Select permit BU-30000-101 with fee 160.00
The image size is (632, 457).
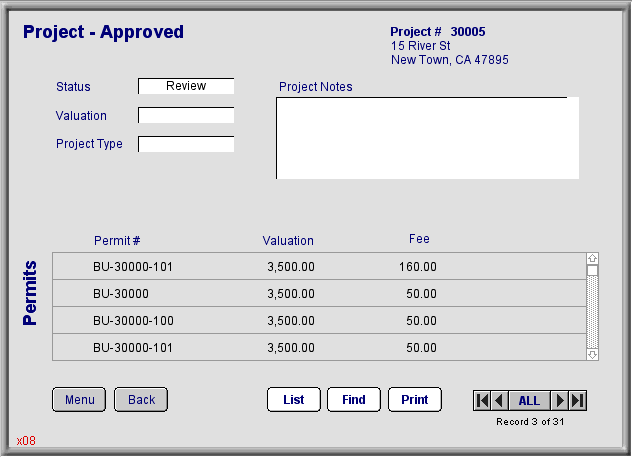click(x=320, y=266)
